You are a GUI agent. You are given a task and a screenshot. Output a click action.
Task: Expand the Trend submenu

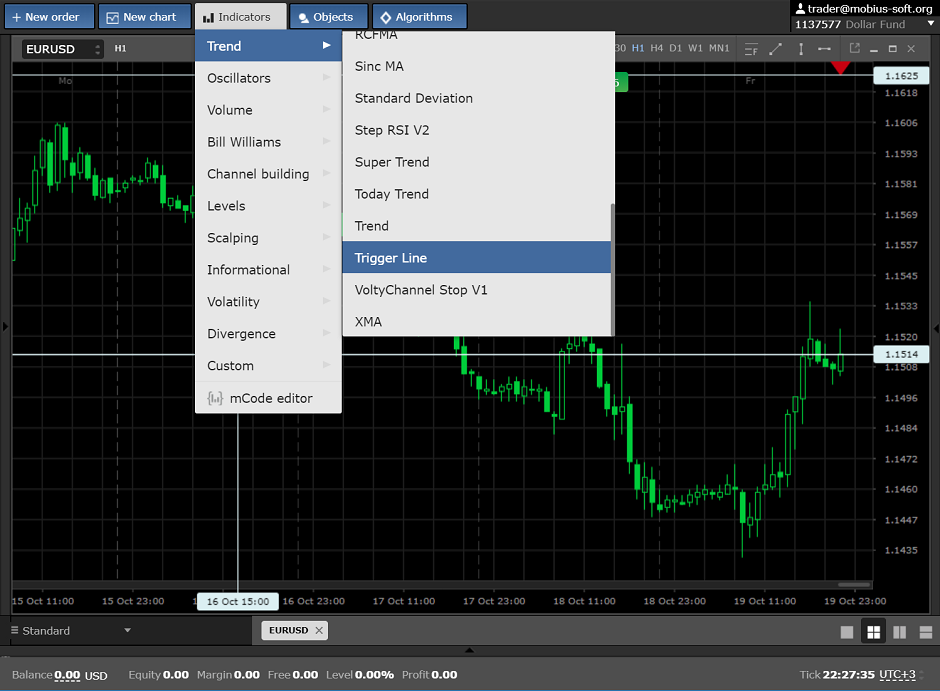269,46
